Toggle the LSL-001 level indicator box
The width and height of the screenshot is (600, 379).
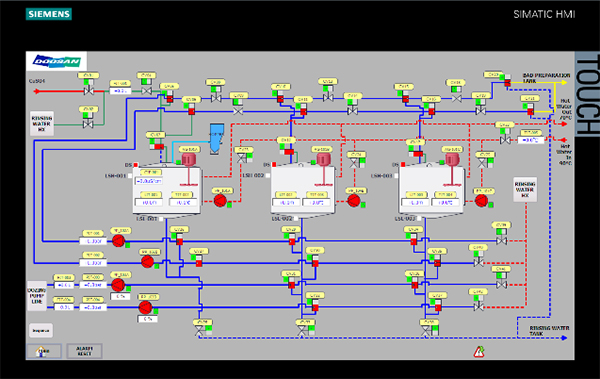pos(161,219)
